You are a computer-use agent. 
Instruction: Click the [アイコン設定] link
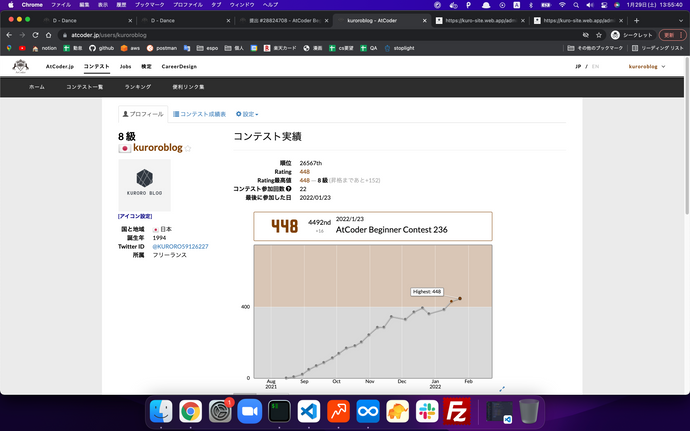coord(135,216)
